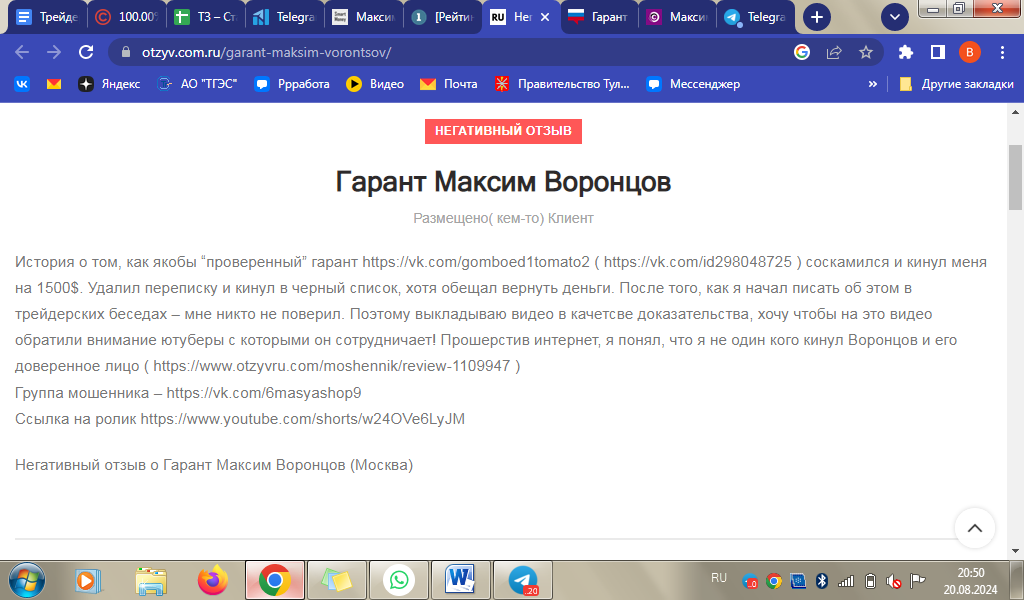This screenshot has width=1024, height=600.
Task: Click the scroll-to-top arrow button
Action: click(975, 528)
